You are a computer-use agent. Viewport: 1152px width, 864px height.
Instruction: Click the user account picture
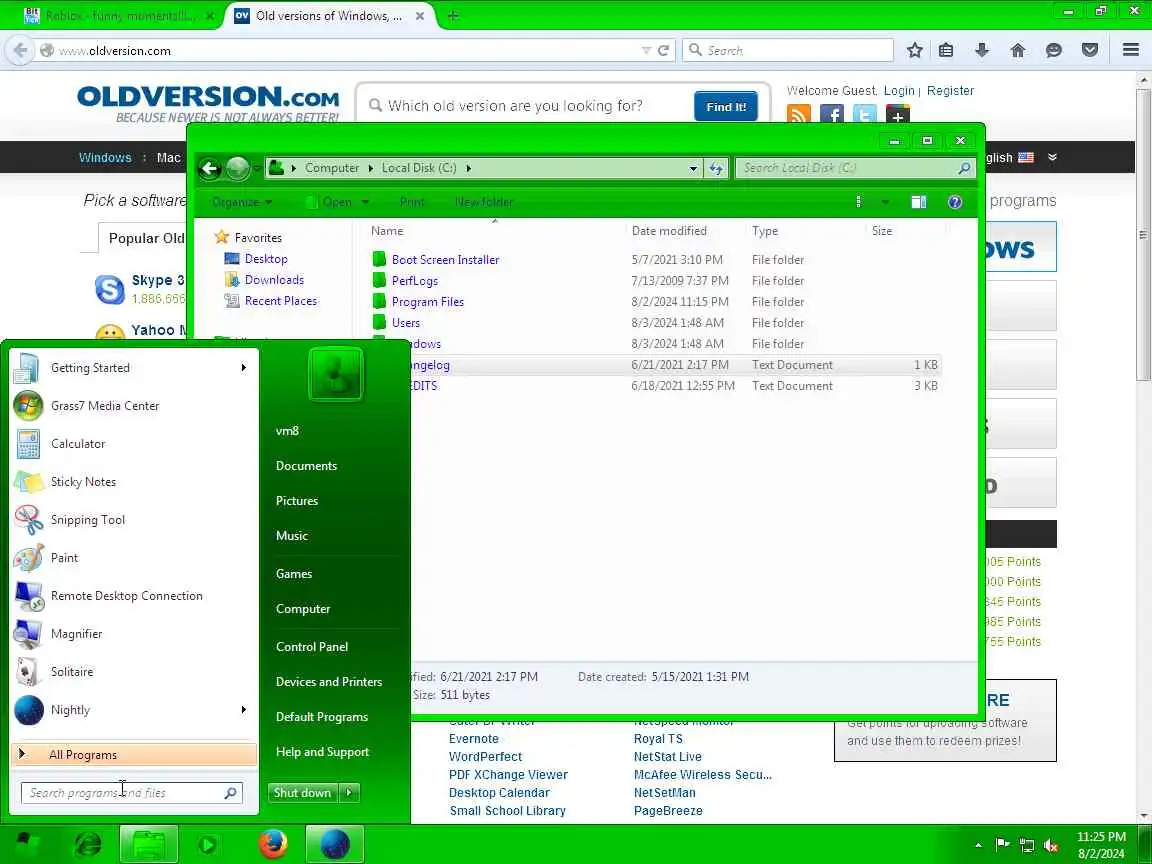[x=336, y=374]
